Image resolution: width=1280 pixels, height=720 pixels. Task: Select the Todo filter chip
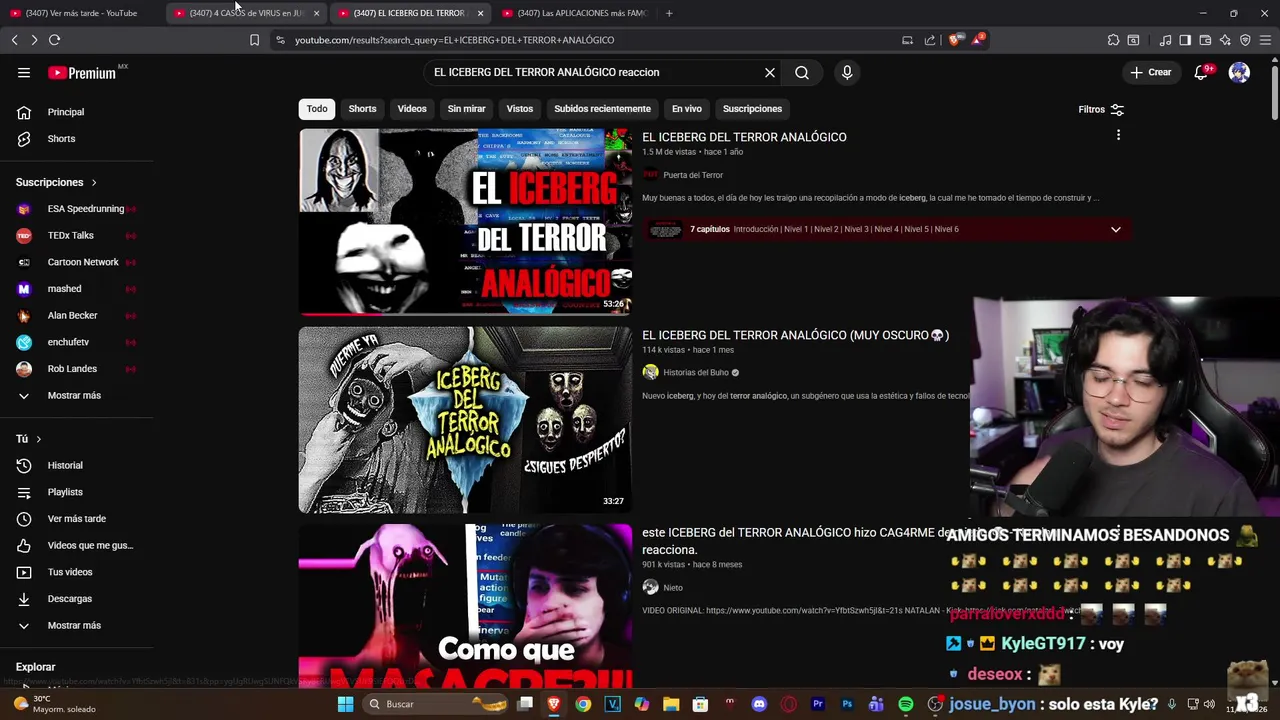(x=317, y=109)
